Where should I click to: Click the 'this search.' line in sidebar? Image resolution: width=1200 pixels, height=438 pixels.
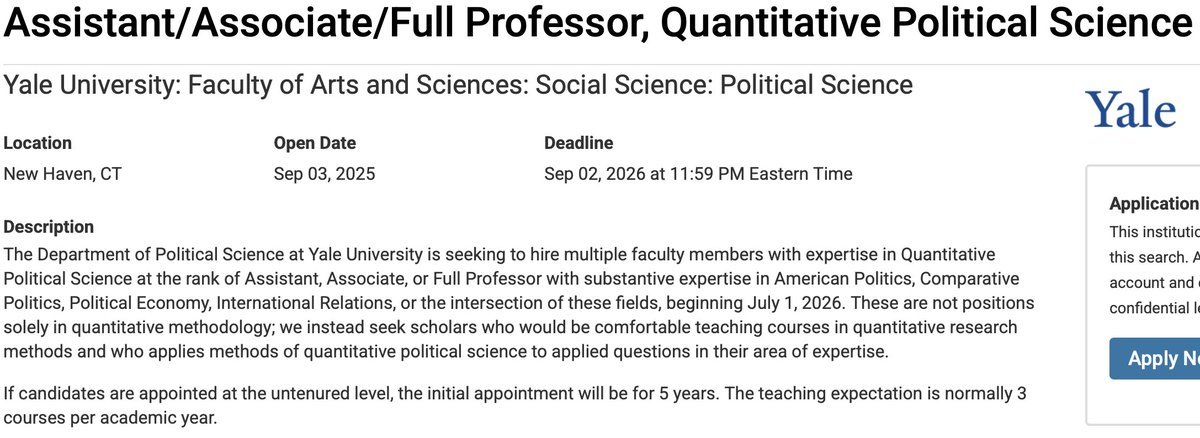1154,256
